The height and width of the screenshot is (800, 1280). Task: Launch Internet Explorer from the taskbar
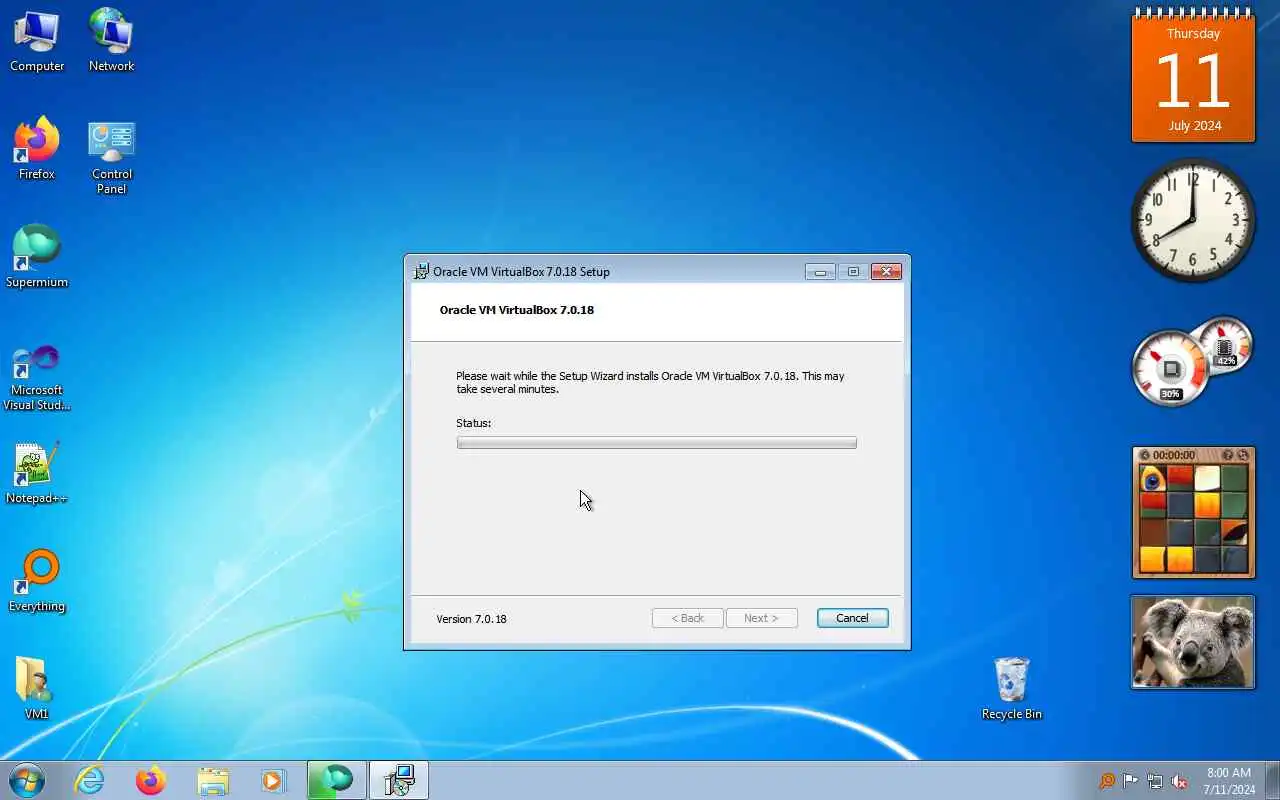click(90, 780)
